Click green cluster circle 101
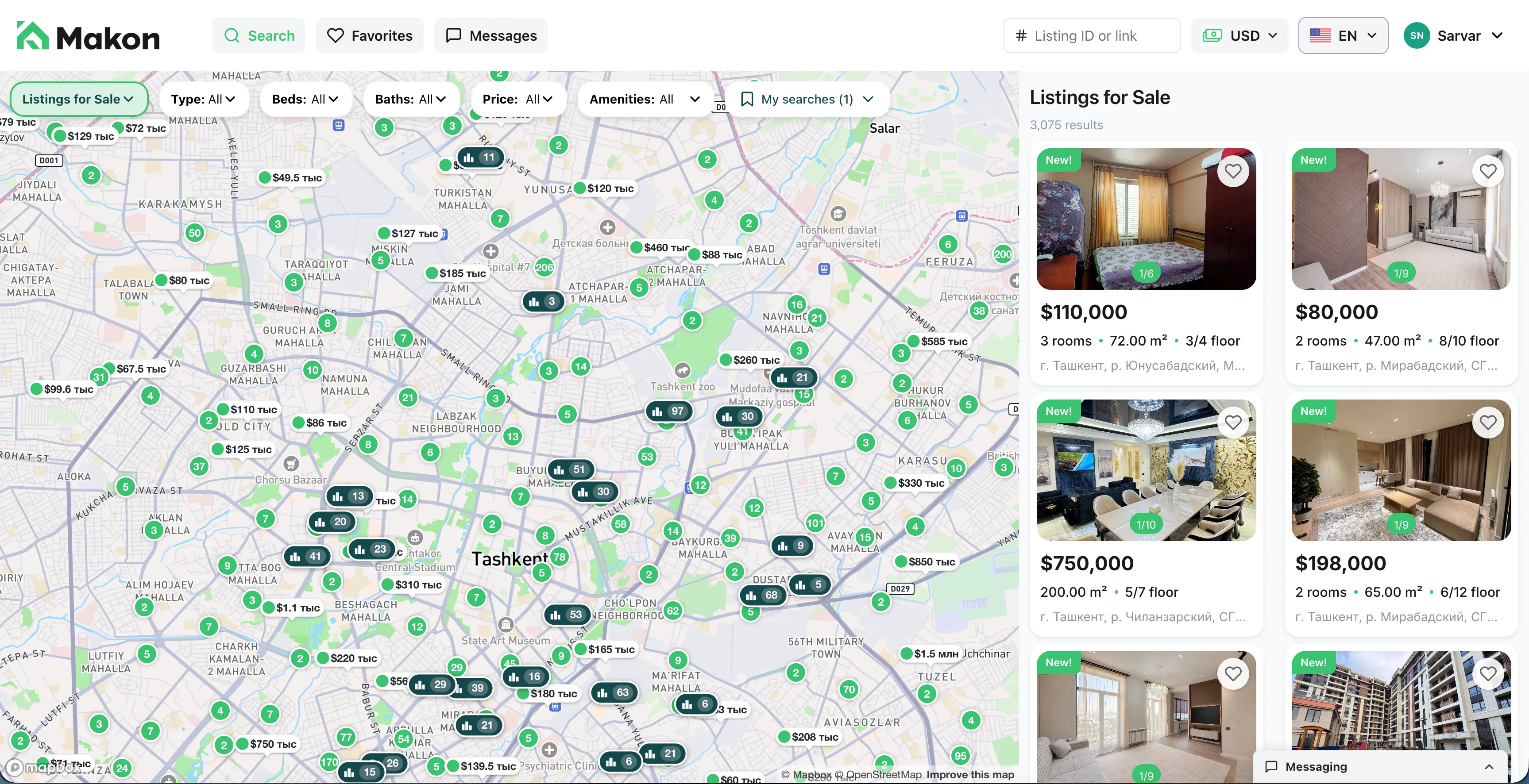This screenshot has width=1529, height=784. [815, 523]
